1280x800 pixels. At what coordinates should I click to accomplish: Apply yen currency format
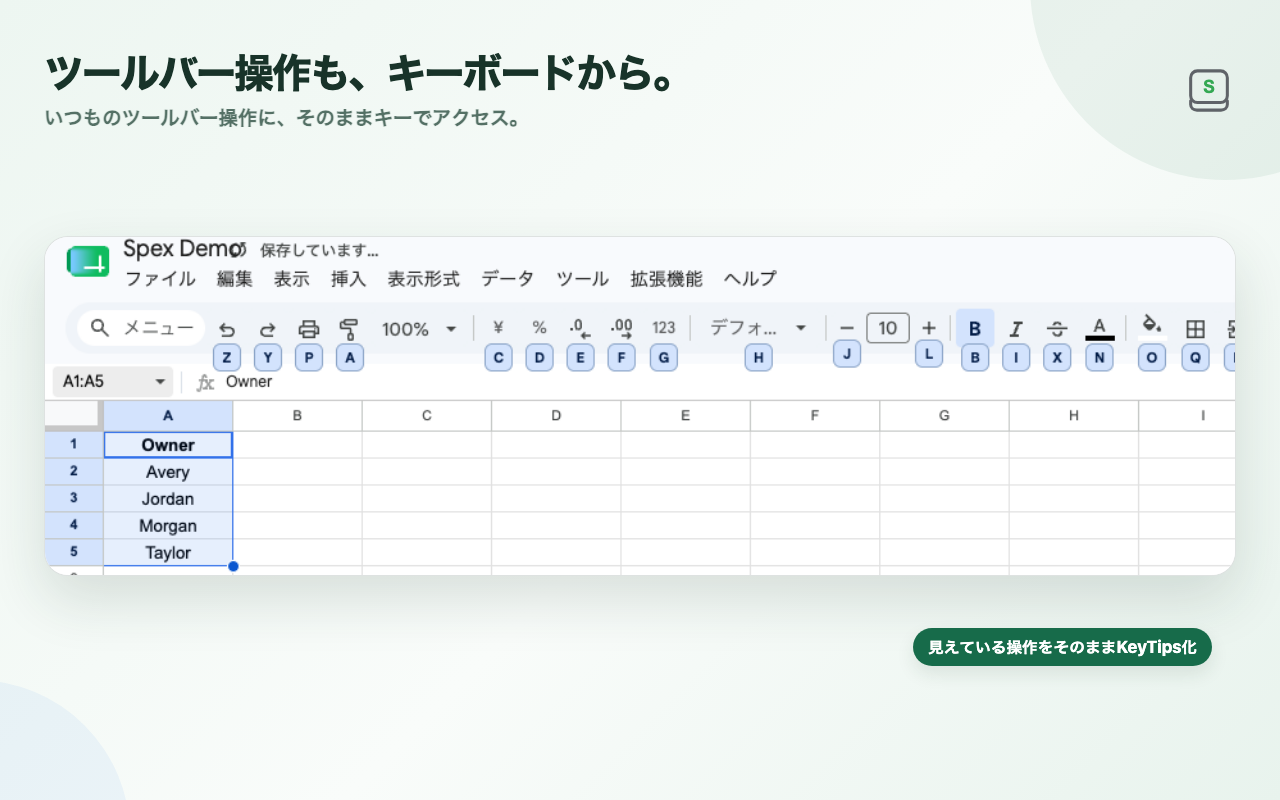click(498, 327)
